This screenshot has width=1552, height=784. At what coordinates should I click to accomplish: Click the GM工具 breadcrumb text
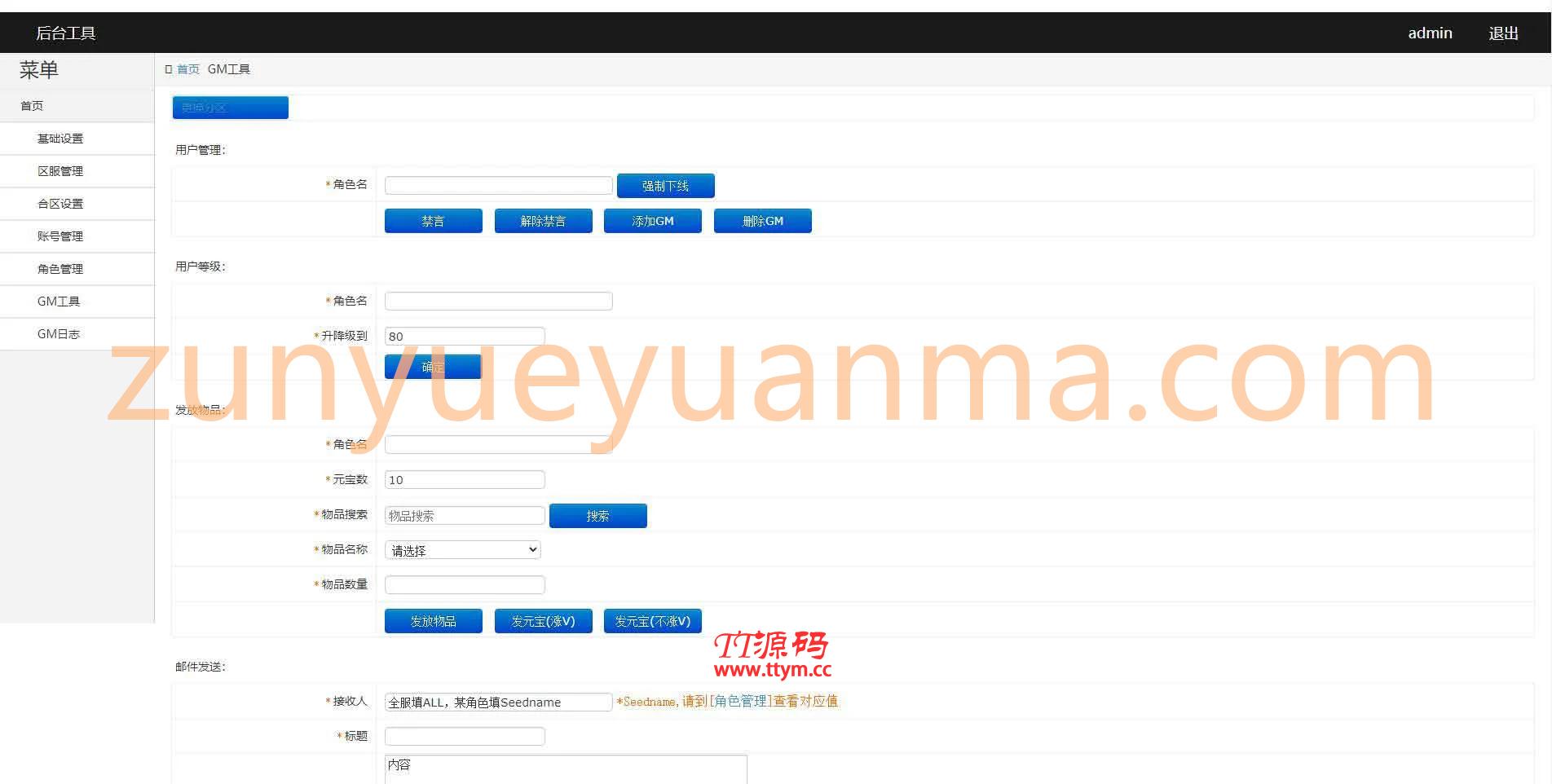point(229,69)
